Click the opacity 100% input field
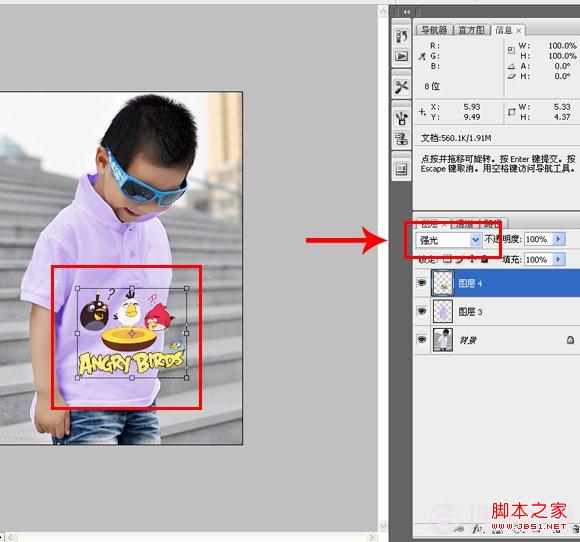The height and width of the screenshot is (542, 580). [538, 239]
